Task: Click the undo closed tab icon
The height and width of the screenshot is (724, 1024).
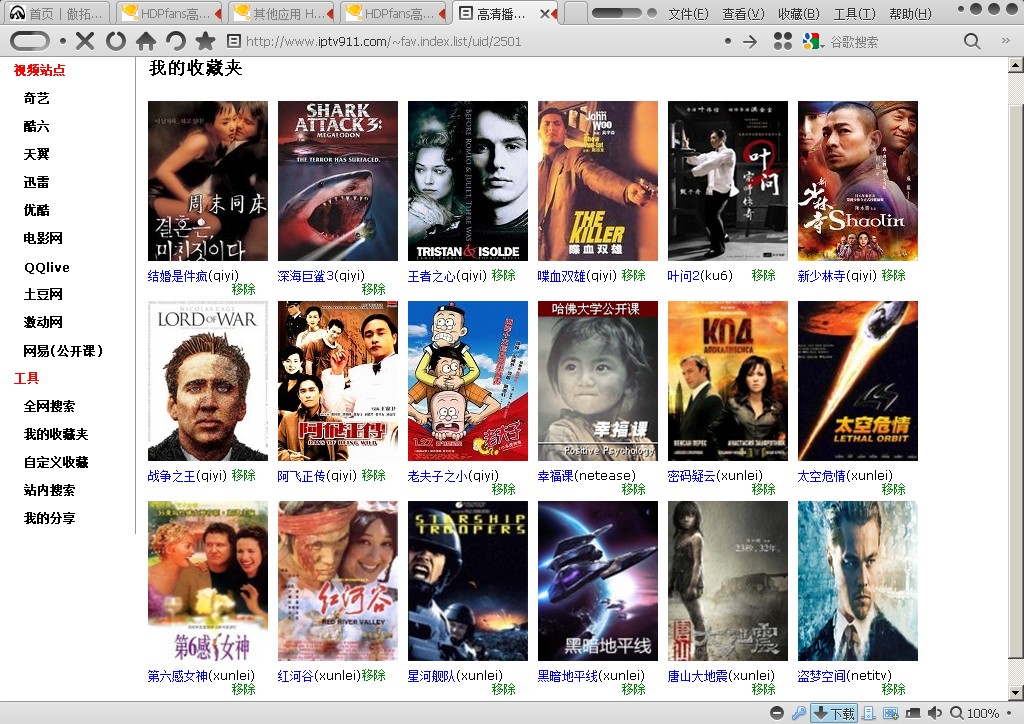Action: [176, 42]
